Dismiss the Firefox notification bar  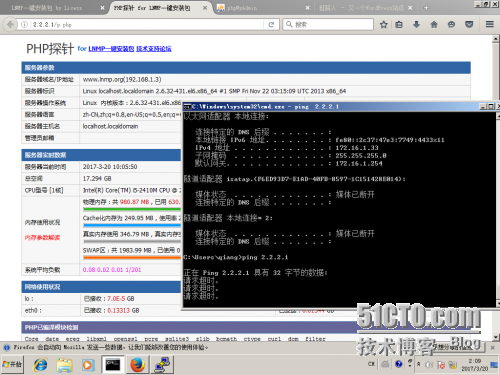(x=493, y=347)
